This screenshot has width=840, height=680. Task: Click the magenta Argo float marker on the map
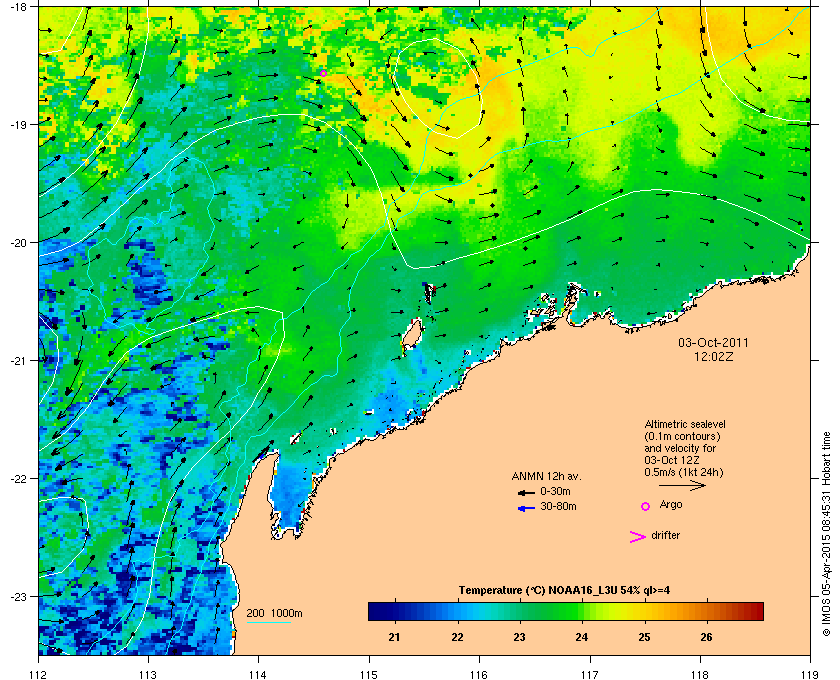[323, 73]
